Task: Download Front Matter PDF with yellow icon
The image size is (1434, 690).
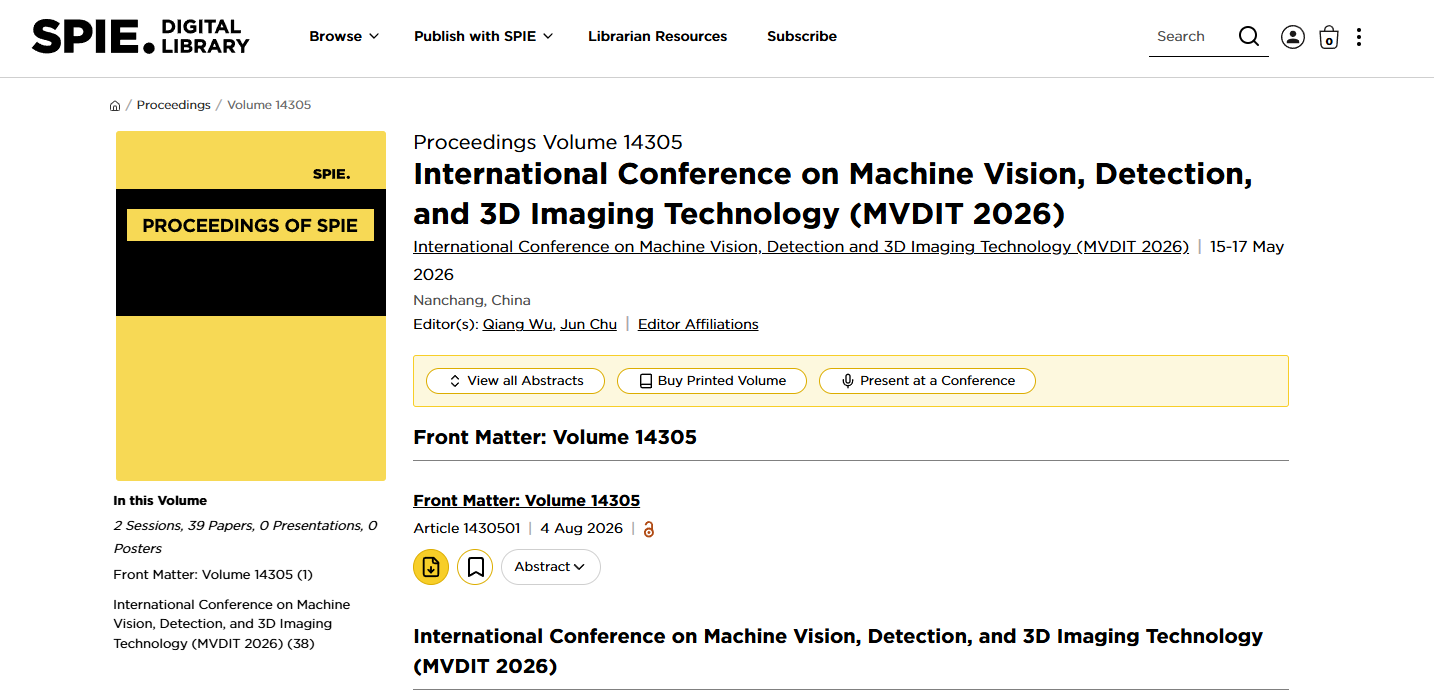Action: coord(431,567)
